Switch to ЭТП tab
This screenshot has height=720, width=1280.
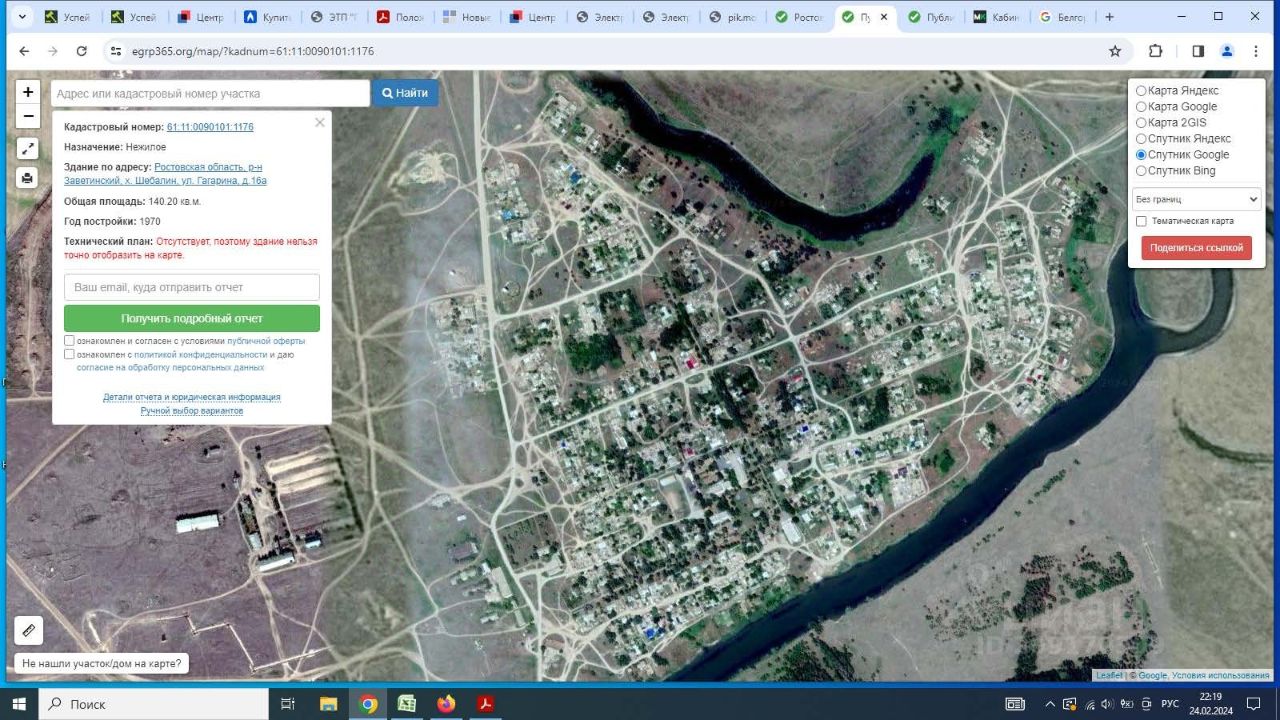point(334,17)
